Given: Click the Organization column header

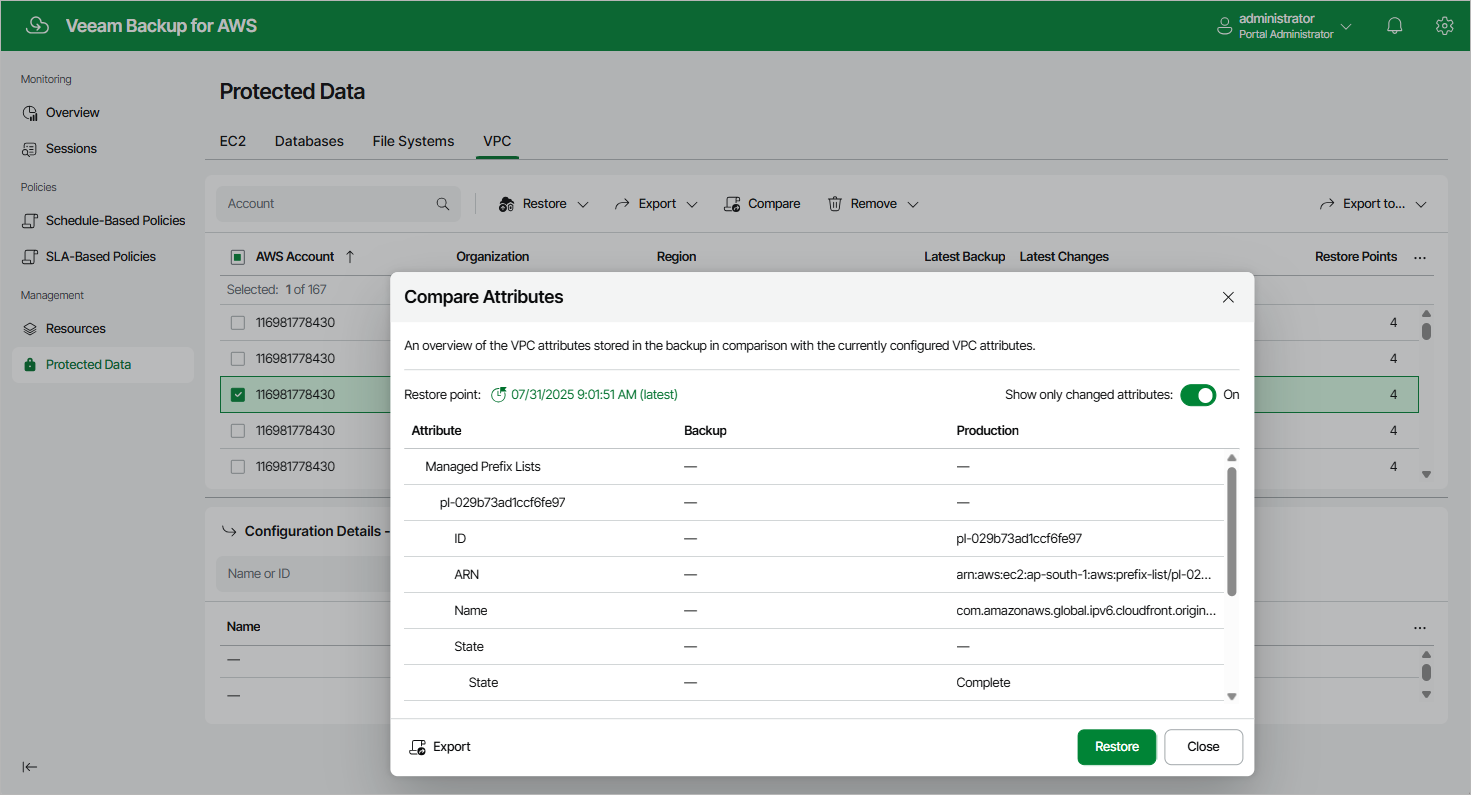Looking at the screenshot, I should pyautogui.click(x=493, y=257).
